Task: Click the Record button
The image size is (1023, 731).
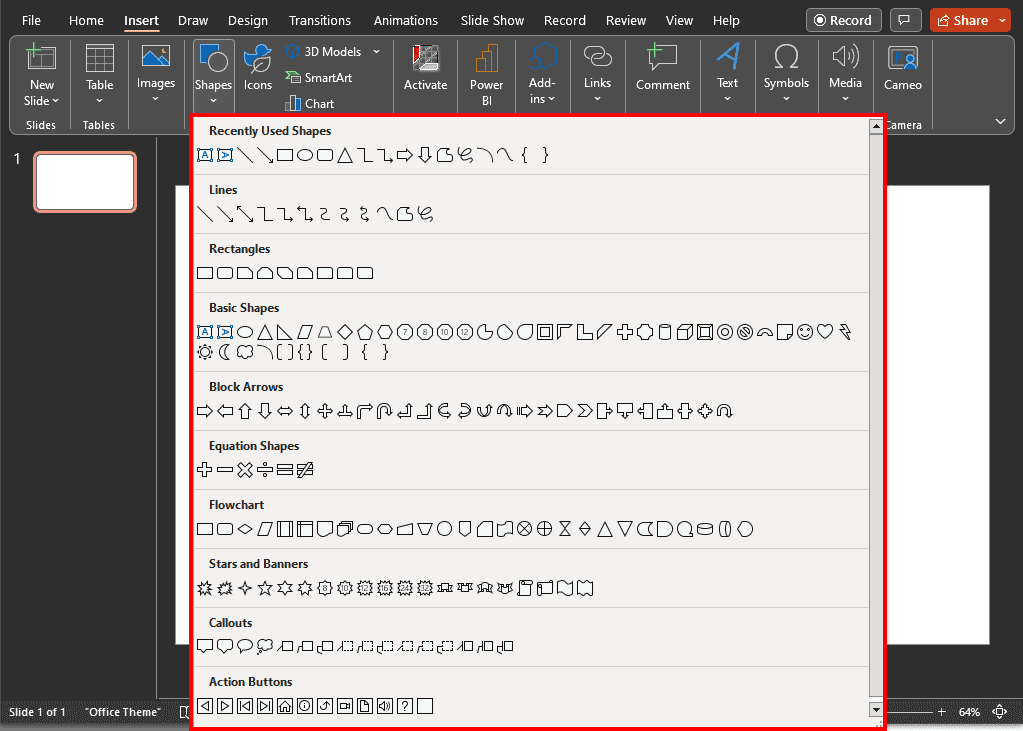Action: pos(843,19)
